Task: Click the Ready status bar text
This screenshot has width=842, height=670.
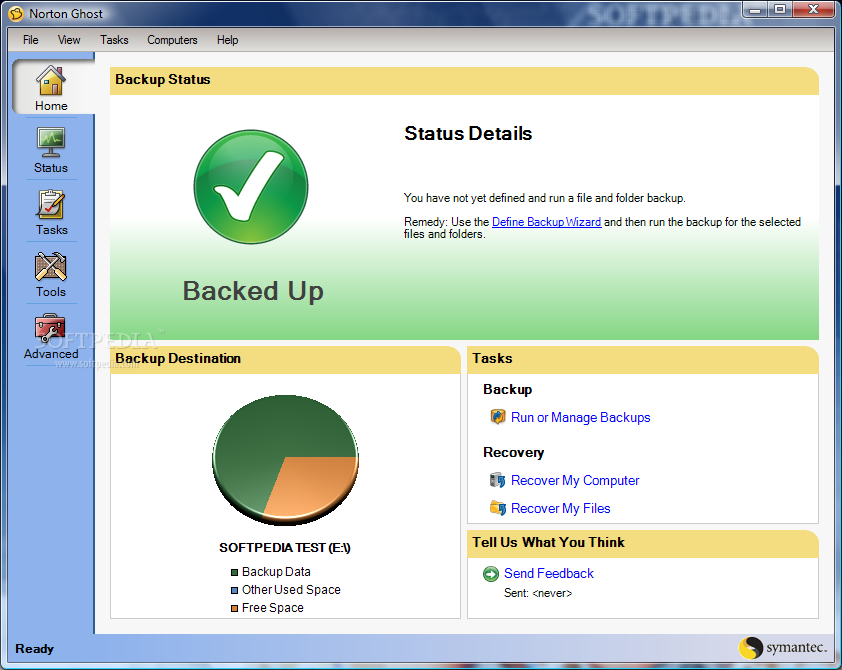Action: point(34,649)
